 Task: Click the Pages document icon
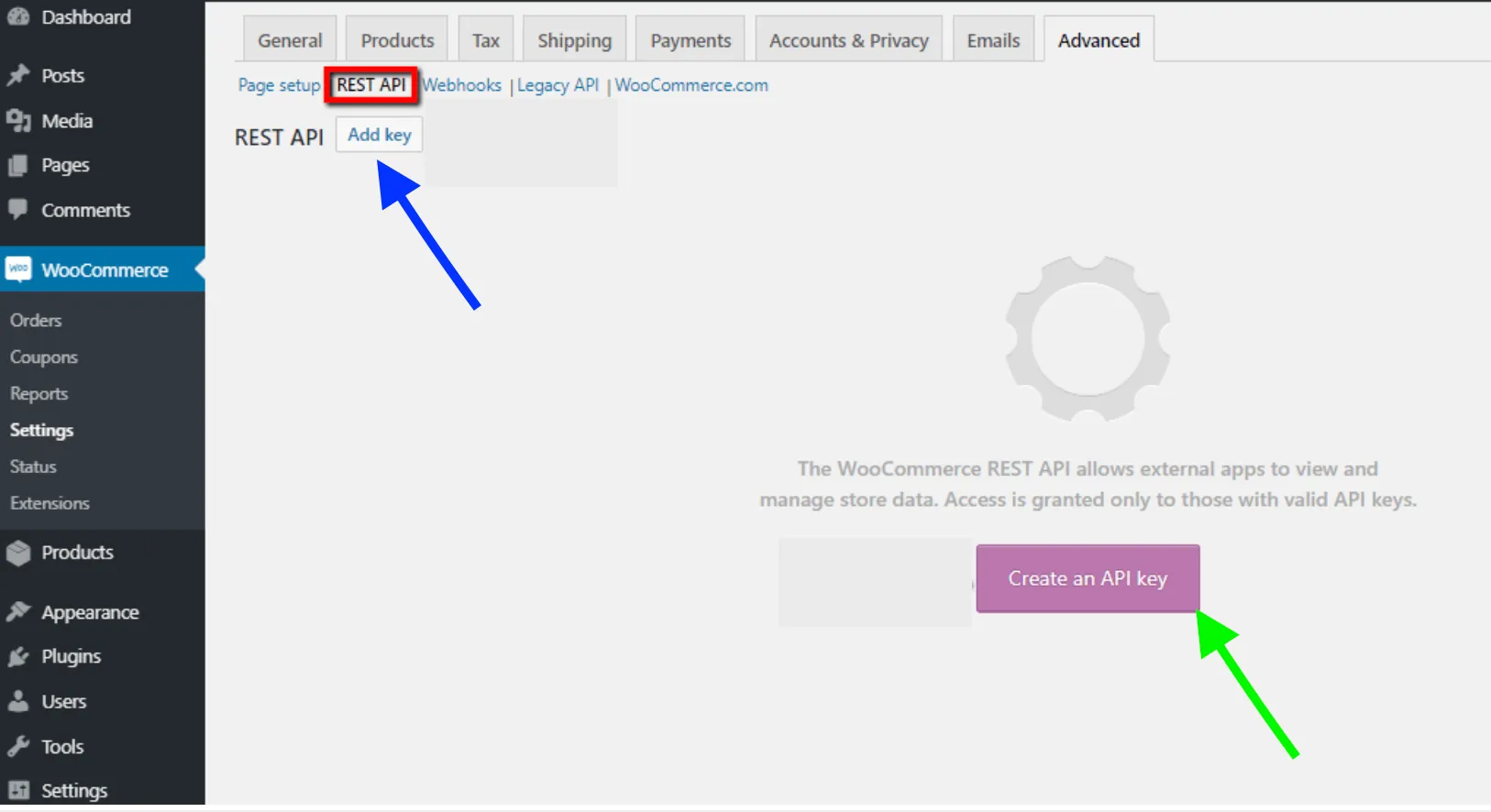[x=18, y=165]
